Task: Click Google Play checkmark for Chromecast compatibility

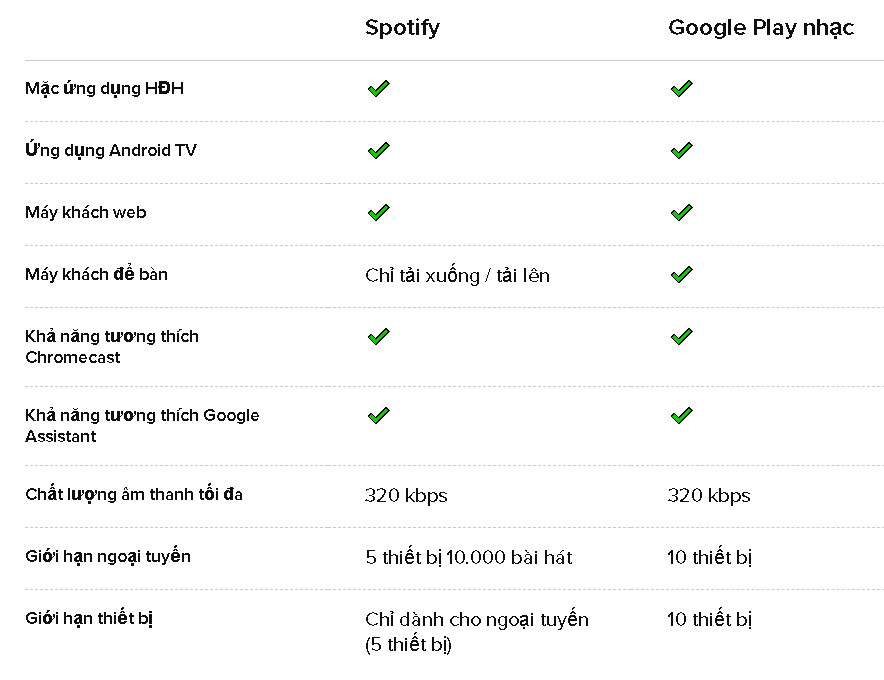Action: [x=681, y=337]
